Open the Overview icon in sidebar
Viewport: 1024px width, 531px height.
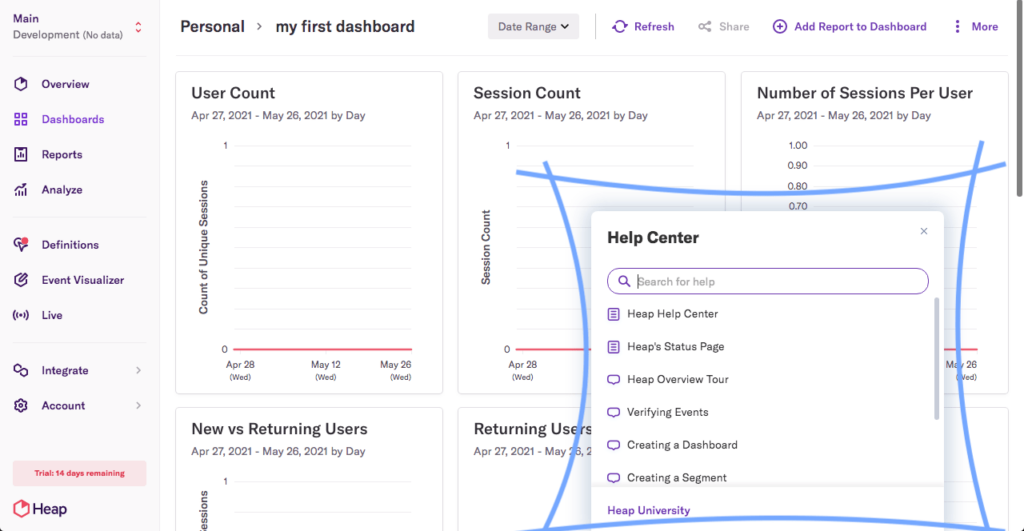coord(21,84)
